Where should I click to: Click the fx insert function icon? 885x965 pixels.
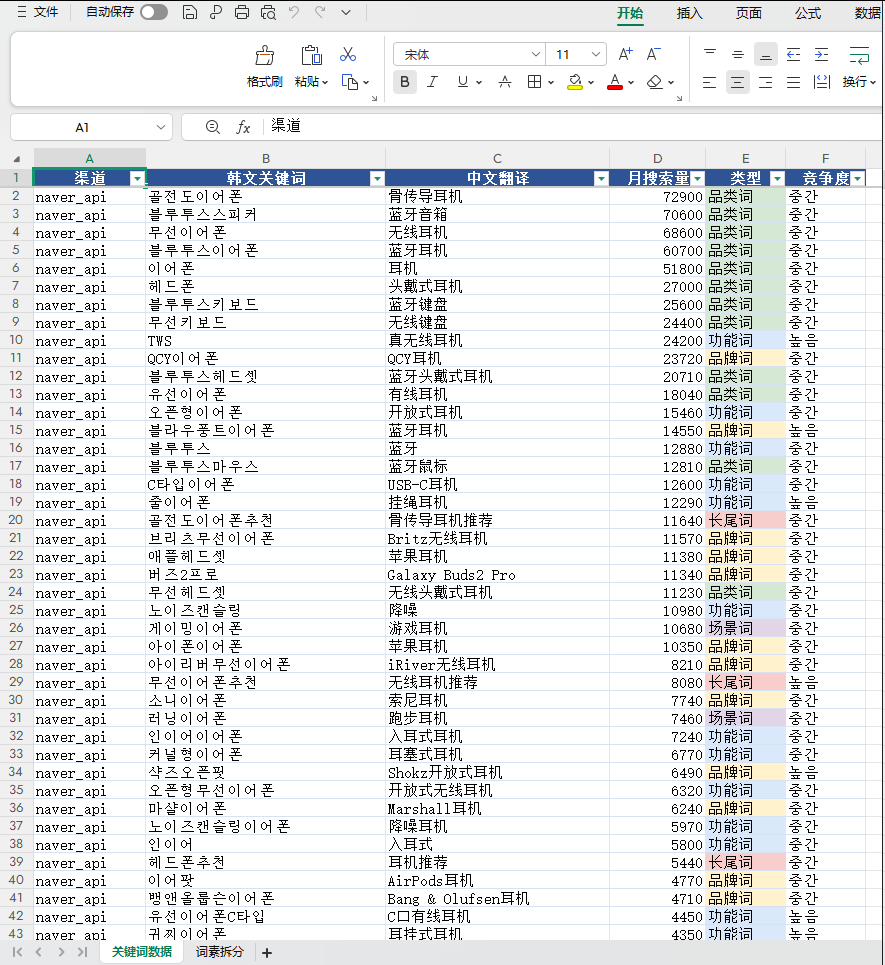243,127
